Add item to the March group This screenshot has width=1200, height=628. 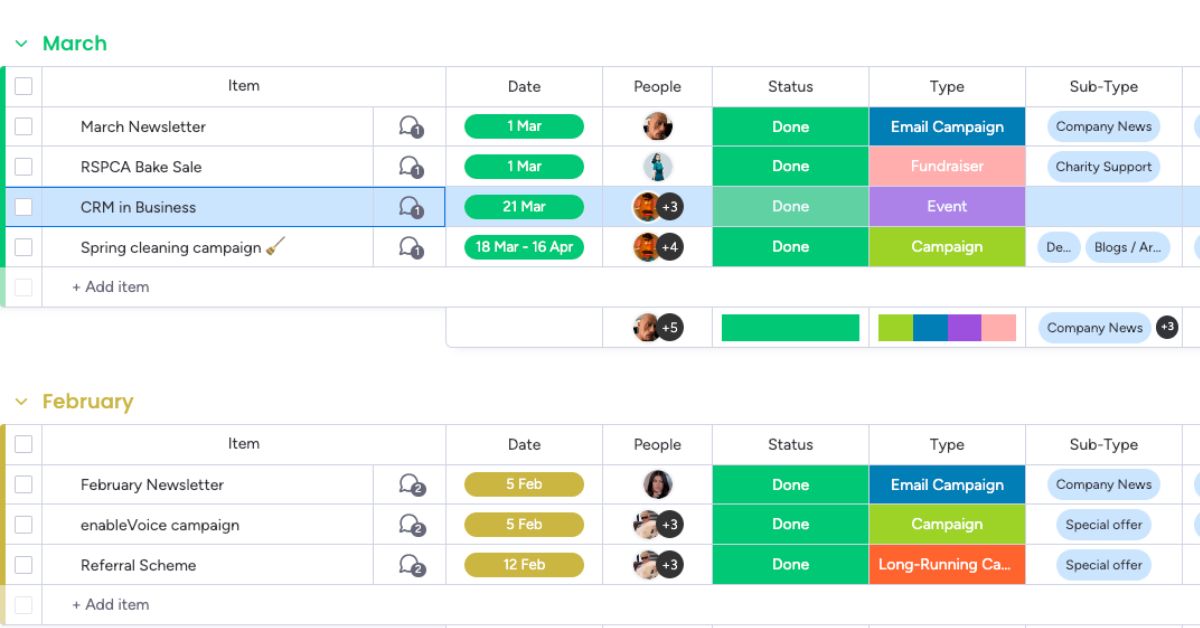pyautogui.click(x=111, y=287)
